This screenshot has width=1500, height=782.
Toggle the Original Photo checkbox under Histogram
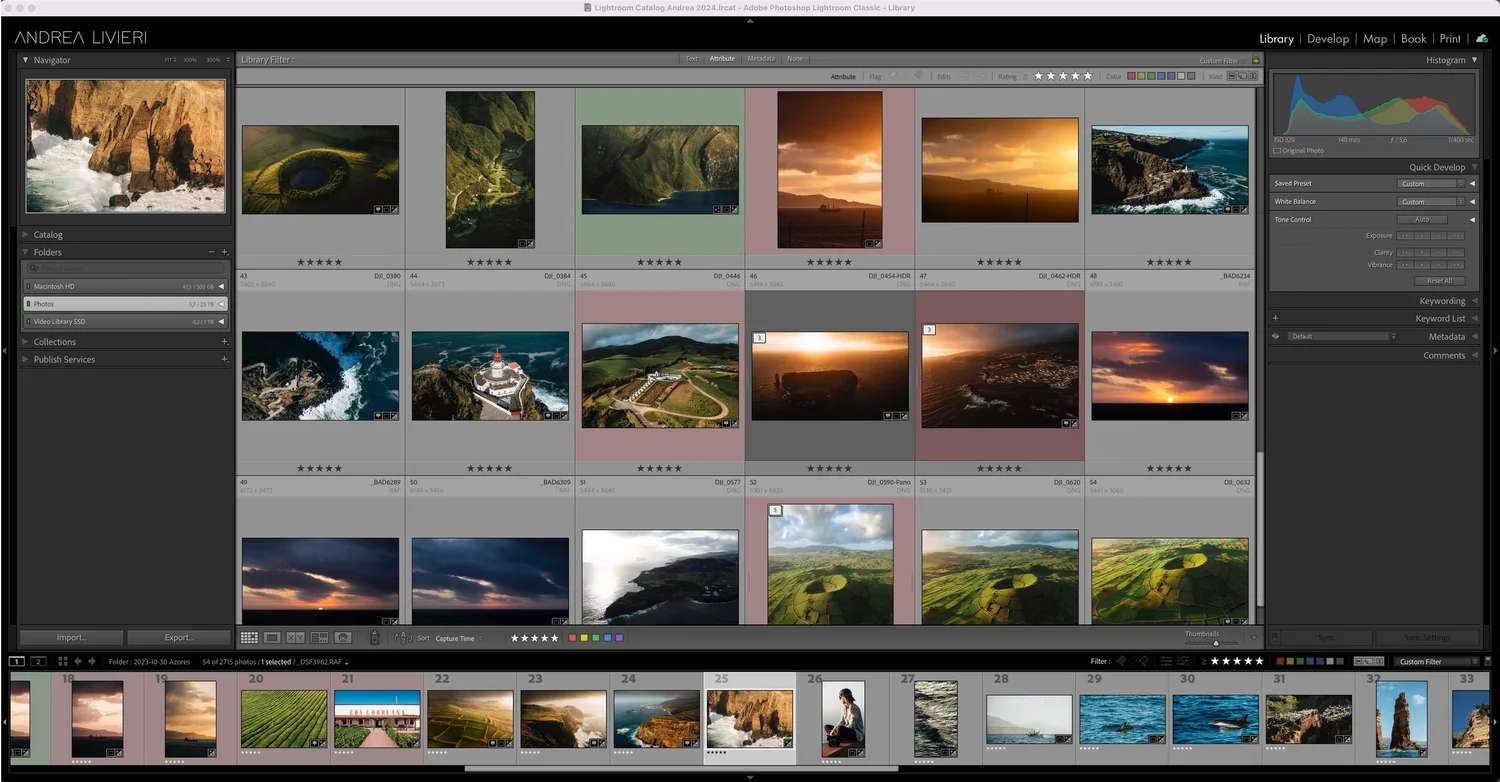pos(1276,150)
